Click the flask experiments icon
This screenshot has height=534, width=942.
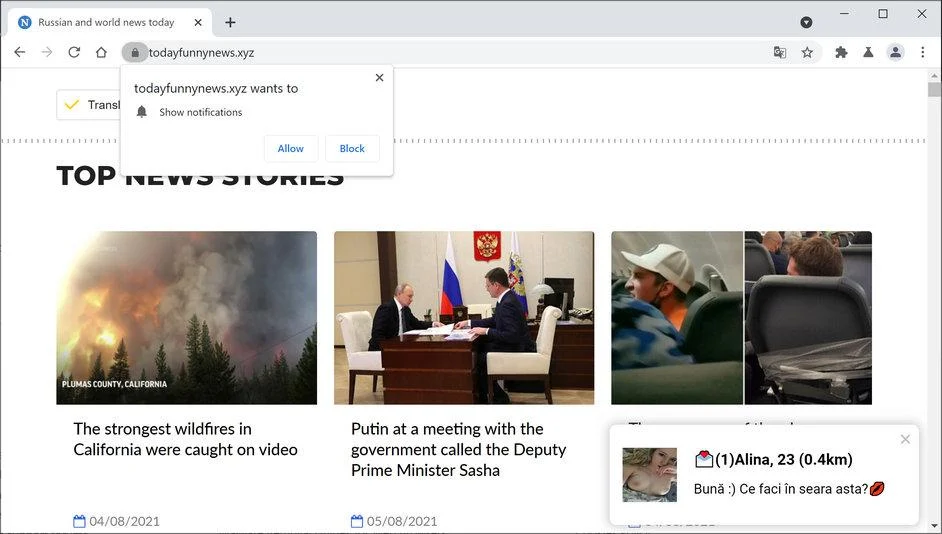click(868, 52)
